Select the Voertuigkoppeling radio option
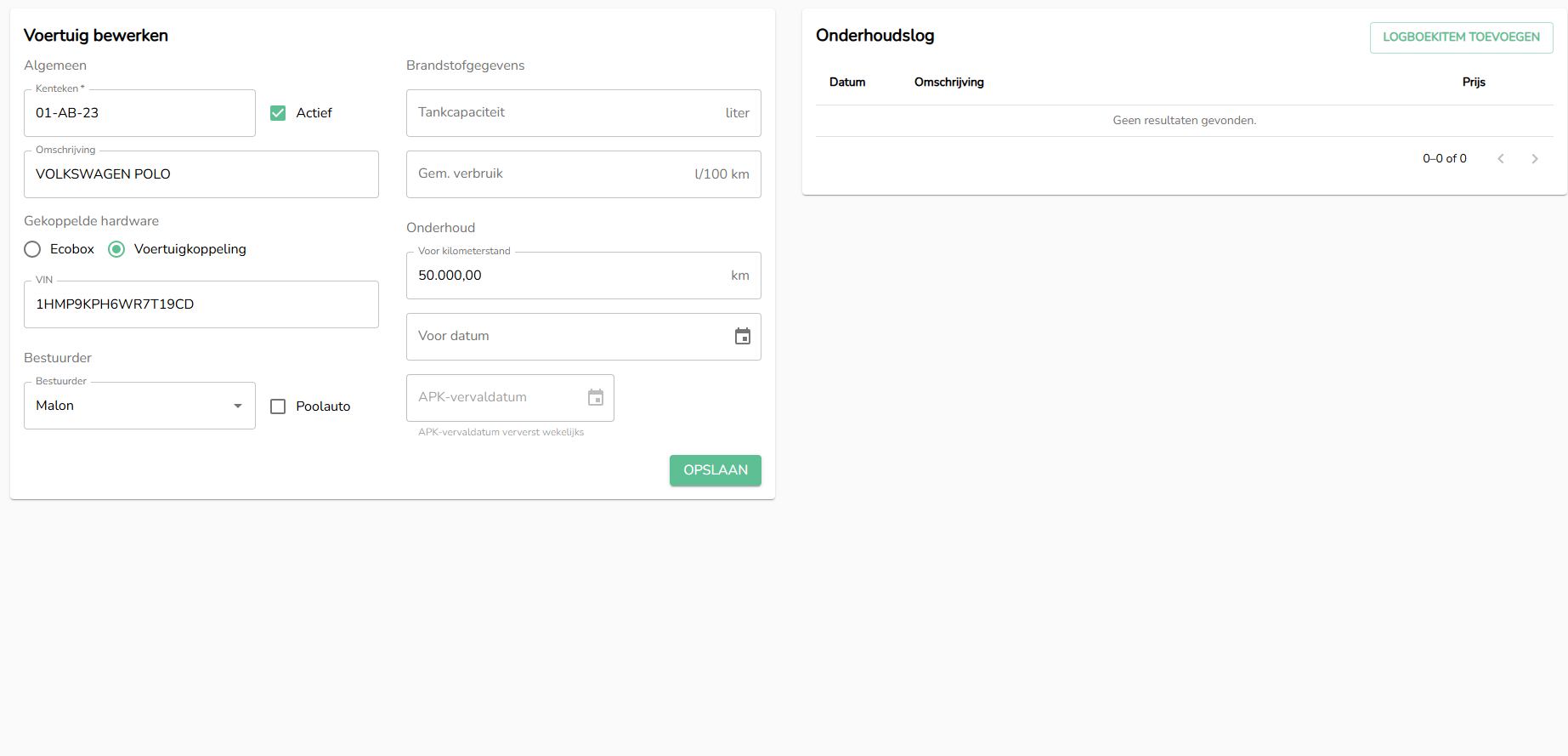The height and width of the screenshot is (756, 1568). [117, 249]
